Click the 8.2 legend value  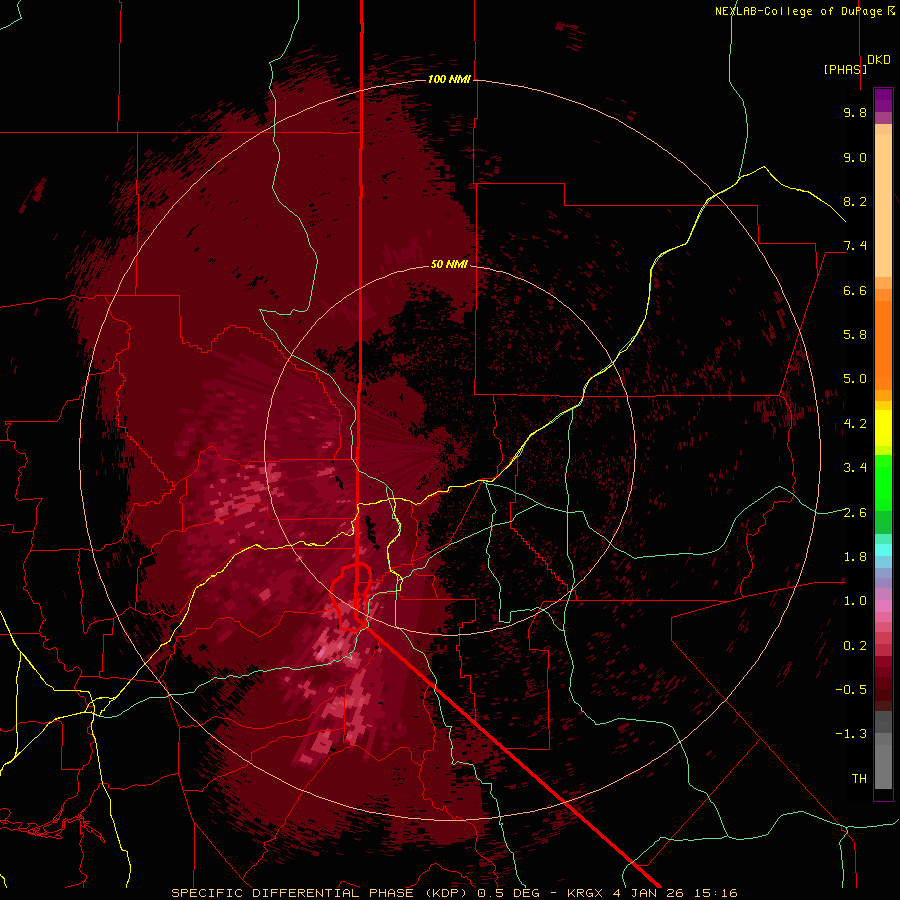(x=855, y=201)
